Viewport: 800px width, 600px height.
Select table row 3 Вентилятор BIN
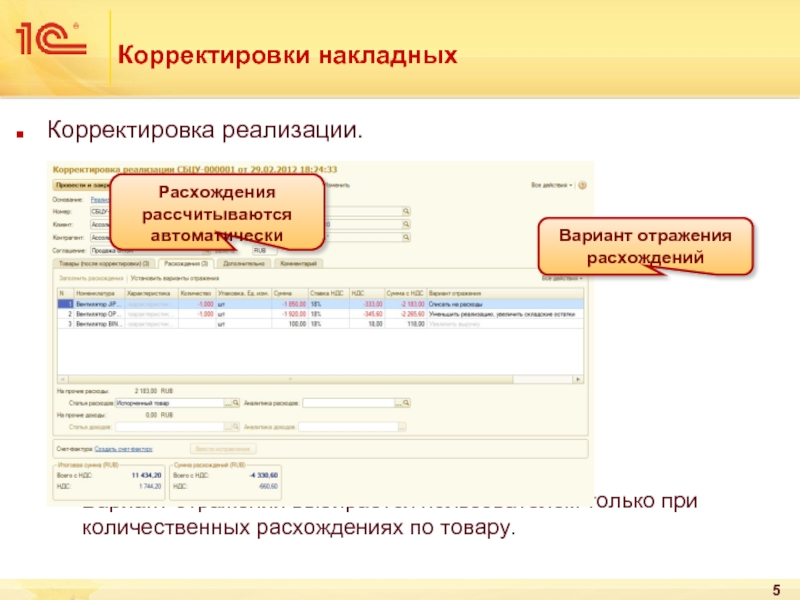[320, 323]
